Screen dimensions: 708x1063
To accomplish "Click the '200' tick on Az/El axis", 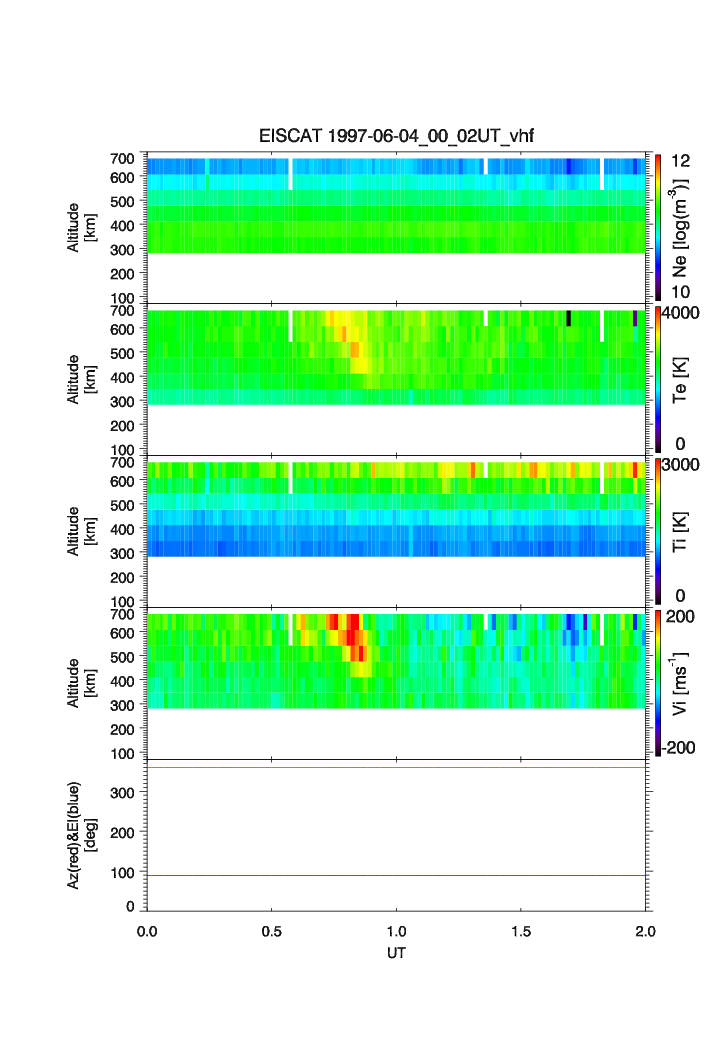I will [x=122, y=833].
